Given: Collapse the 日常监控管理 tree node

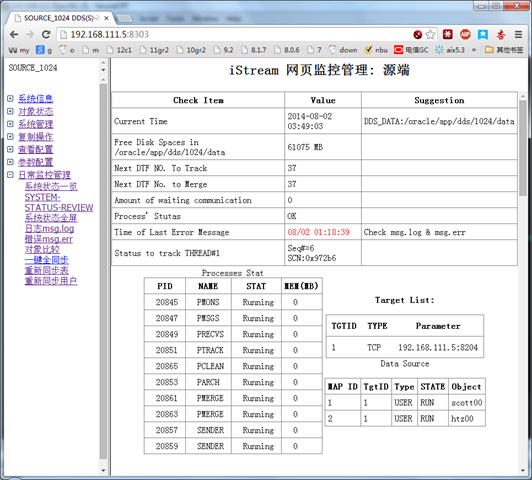Looking at the screenshot, I should (x=10, y=175).
